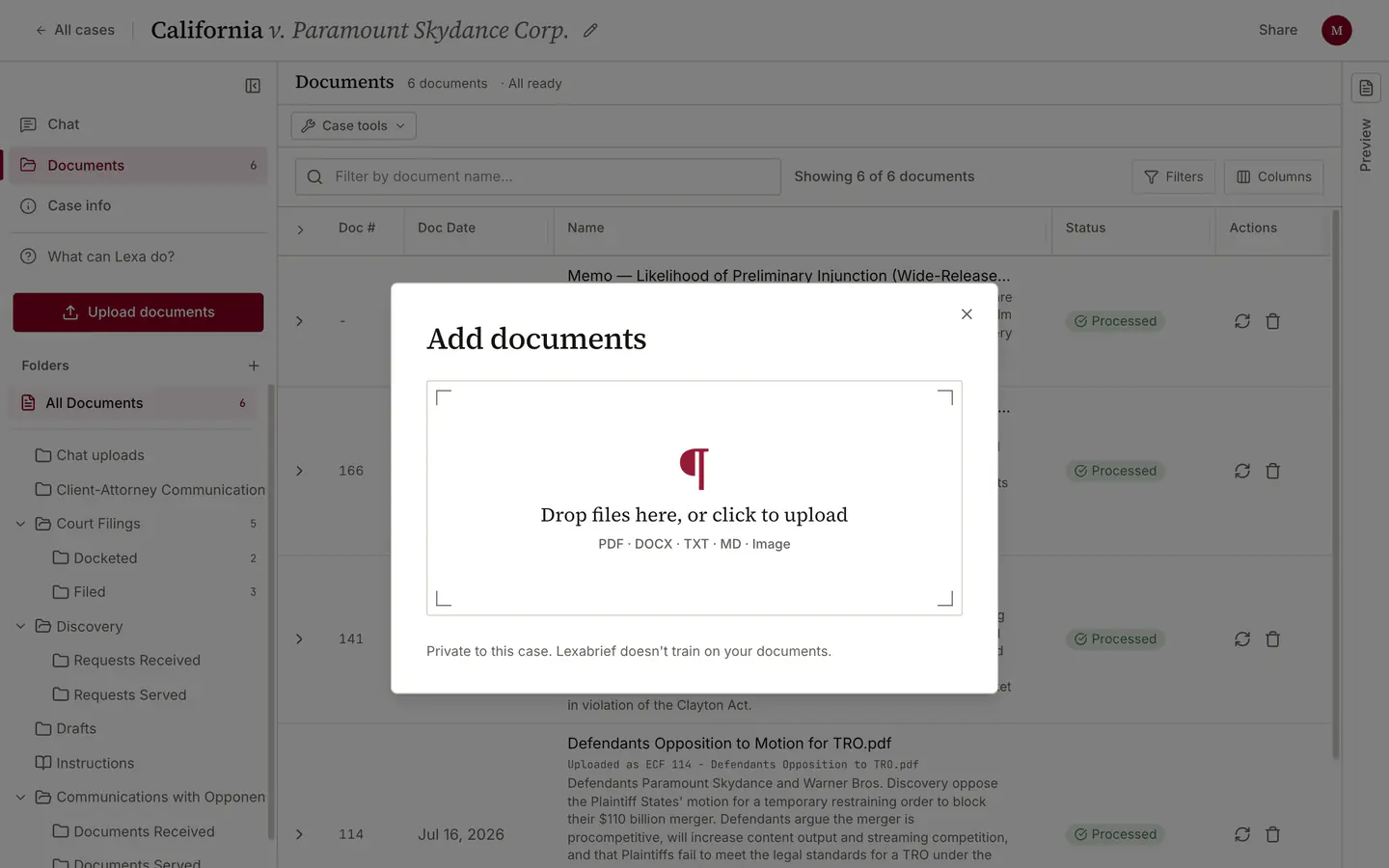Click Processed status of document 166
Screen dimensions: 1389x868
1115,471
